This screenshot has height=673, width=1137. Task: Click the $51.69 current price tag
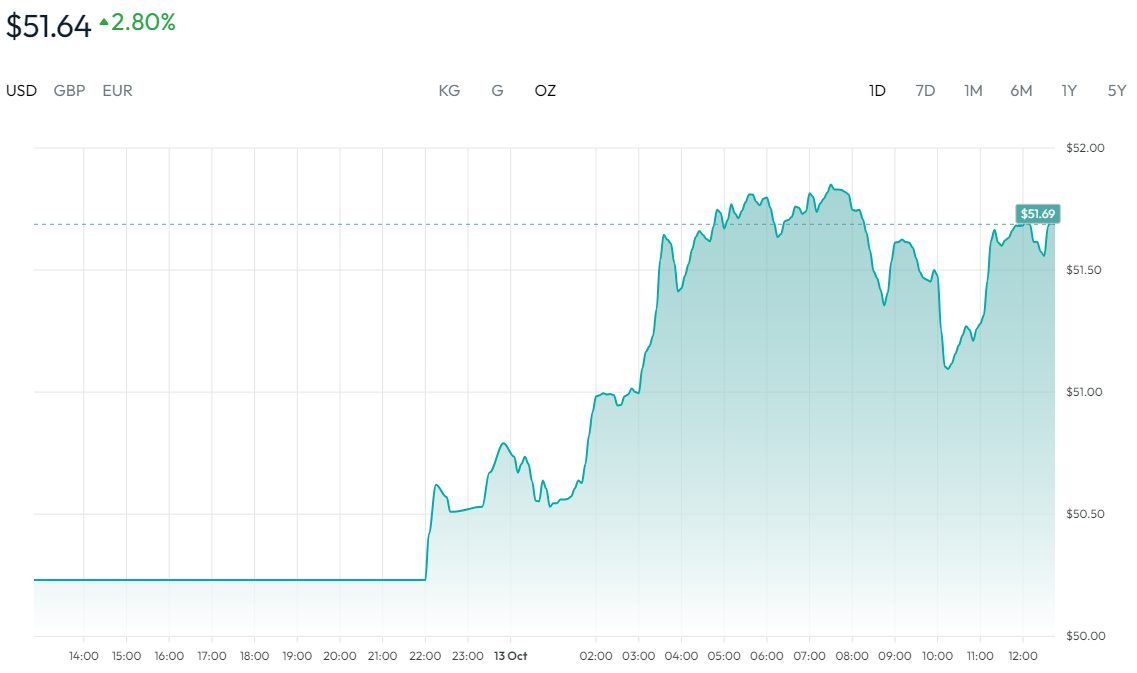coord(1038,214)
